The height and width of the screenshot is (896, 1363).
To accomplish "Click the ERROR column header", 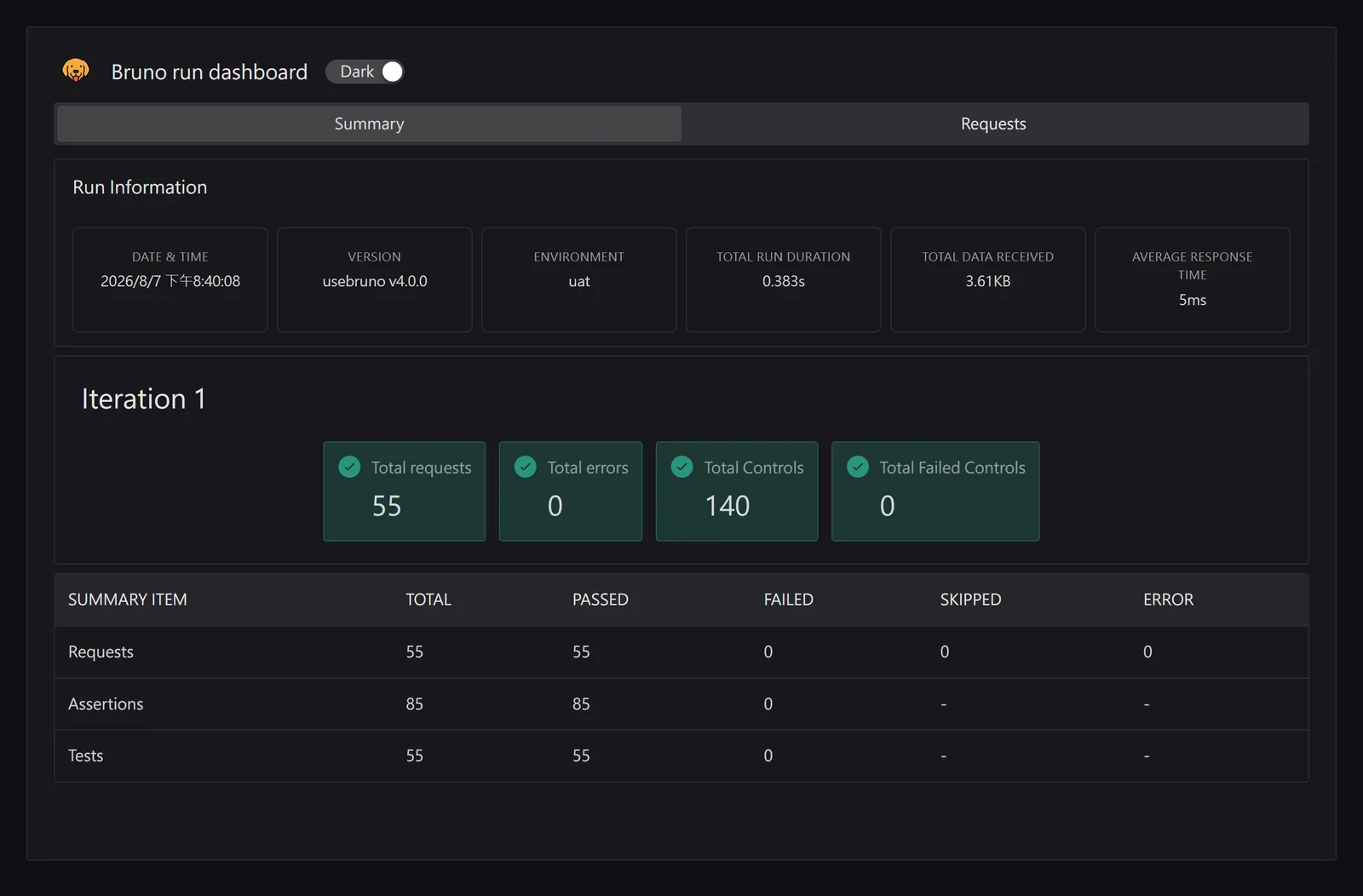I will click(1169, 600).
